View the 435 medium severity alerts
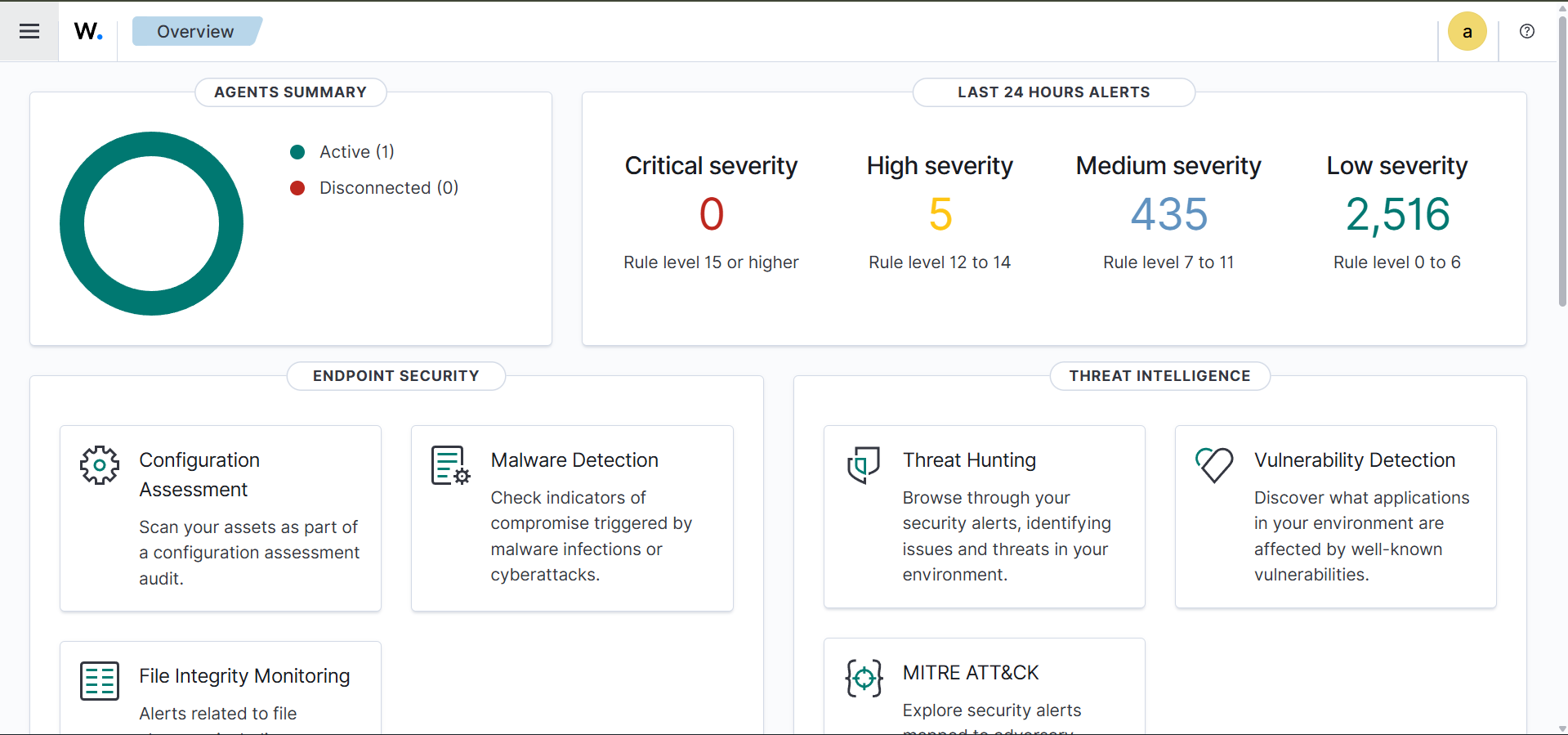 [x=1168, y=214]
